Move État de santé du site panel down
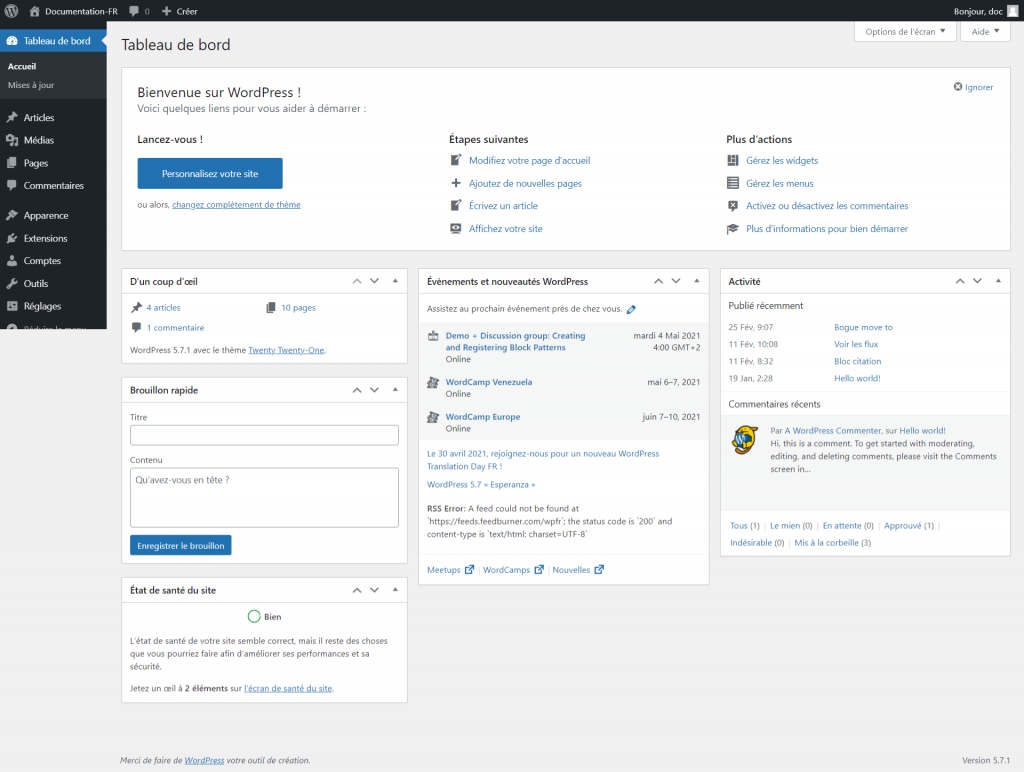 (374, 590)
